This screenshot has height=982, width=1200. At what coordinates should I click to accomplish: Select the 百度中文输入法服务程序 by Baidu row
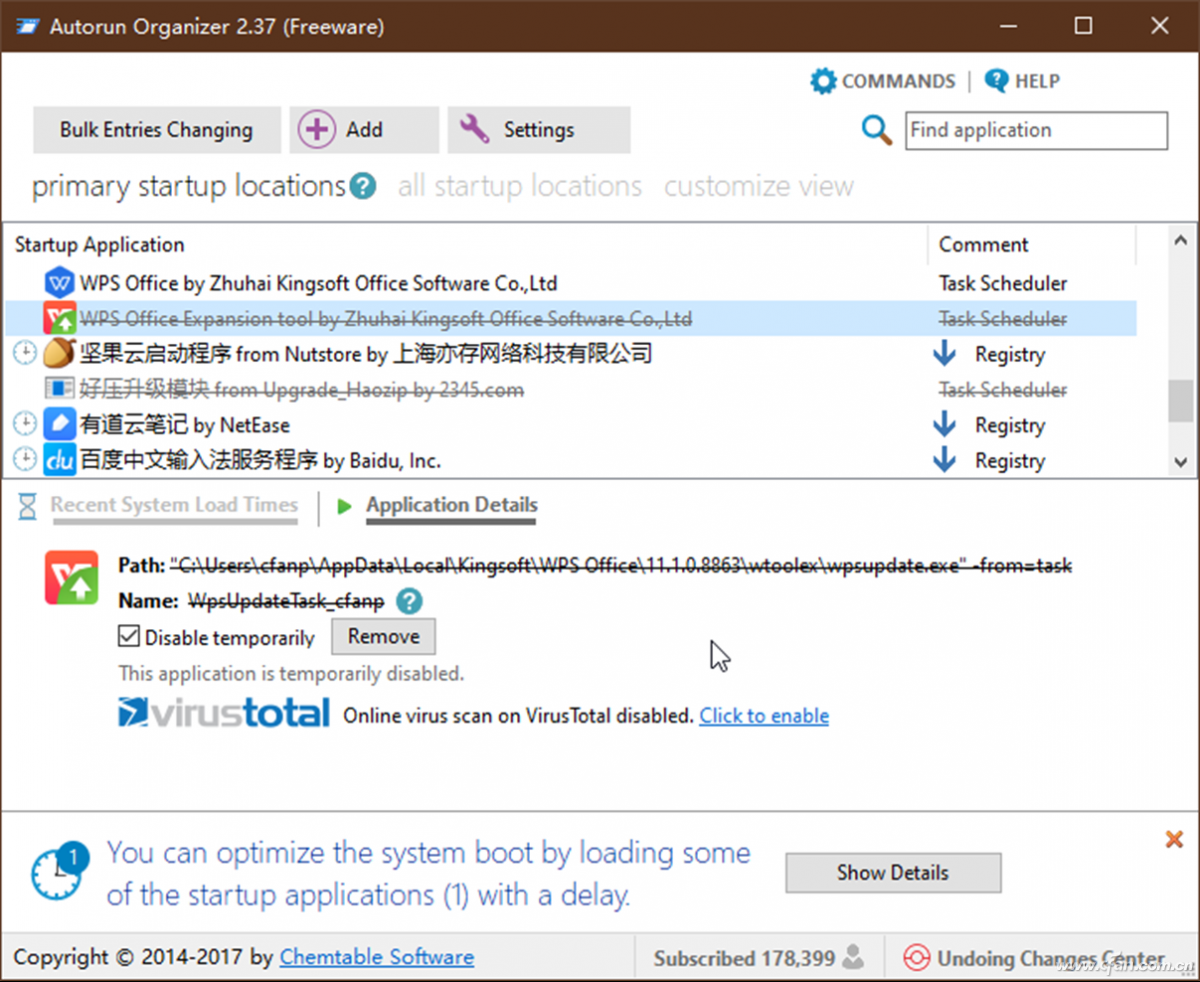tap(570, 460)
